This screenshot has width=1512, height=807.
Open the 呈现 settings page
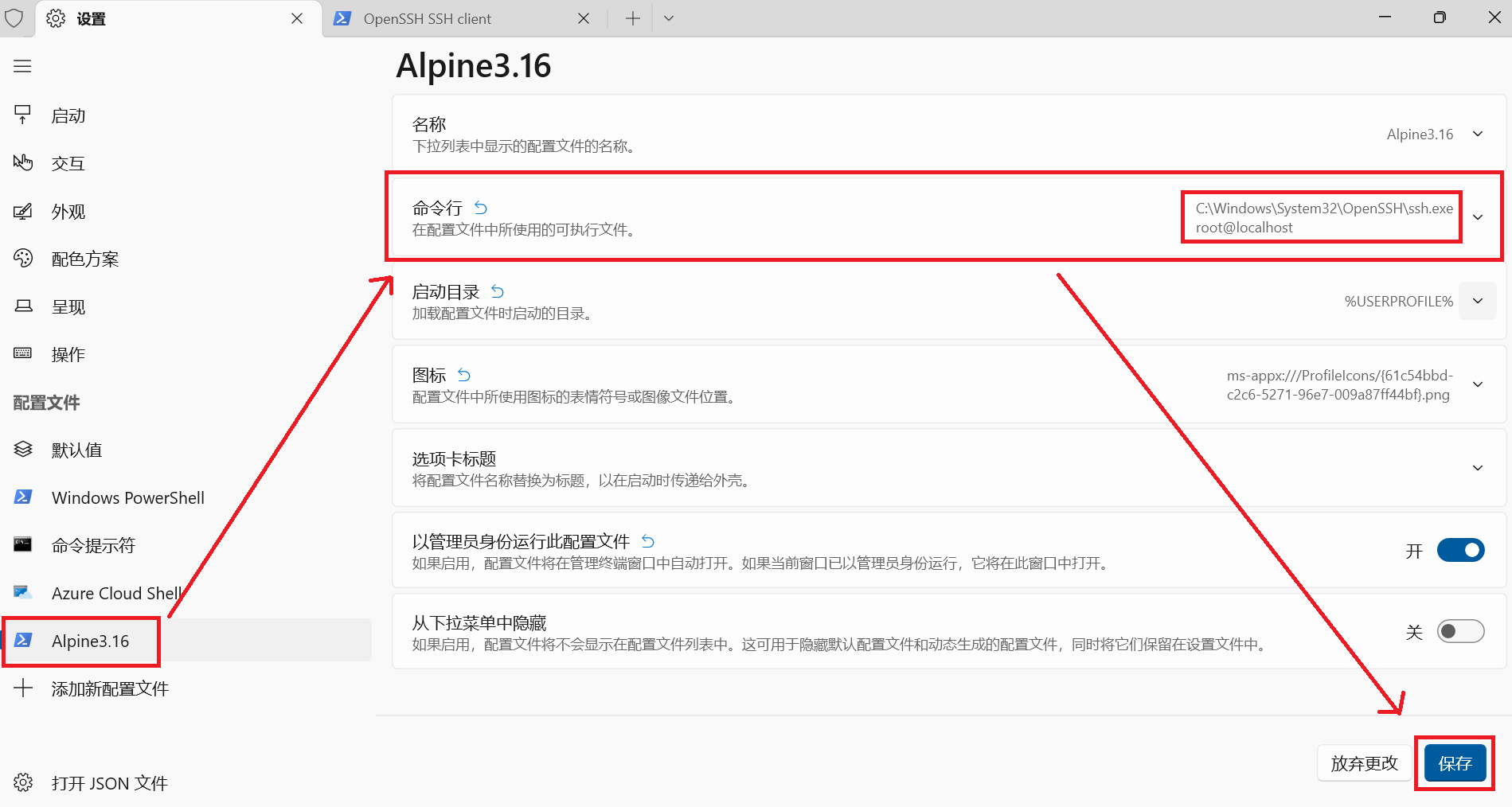click(186, 306)
